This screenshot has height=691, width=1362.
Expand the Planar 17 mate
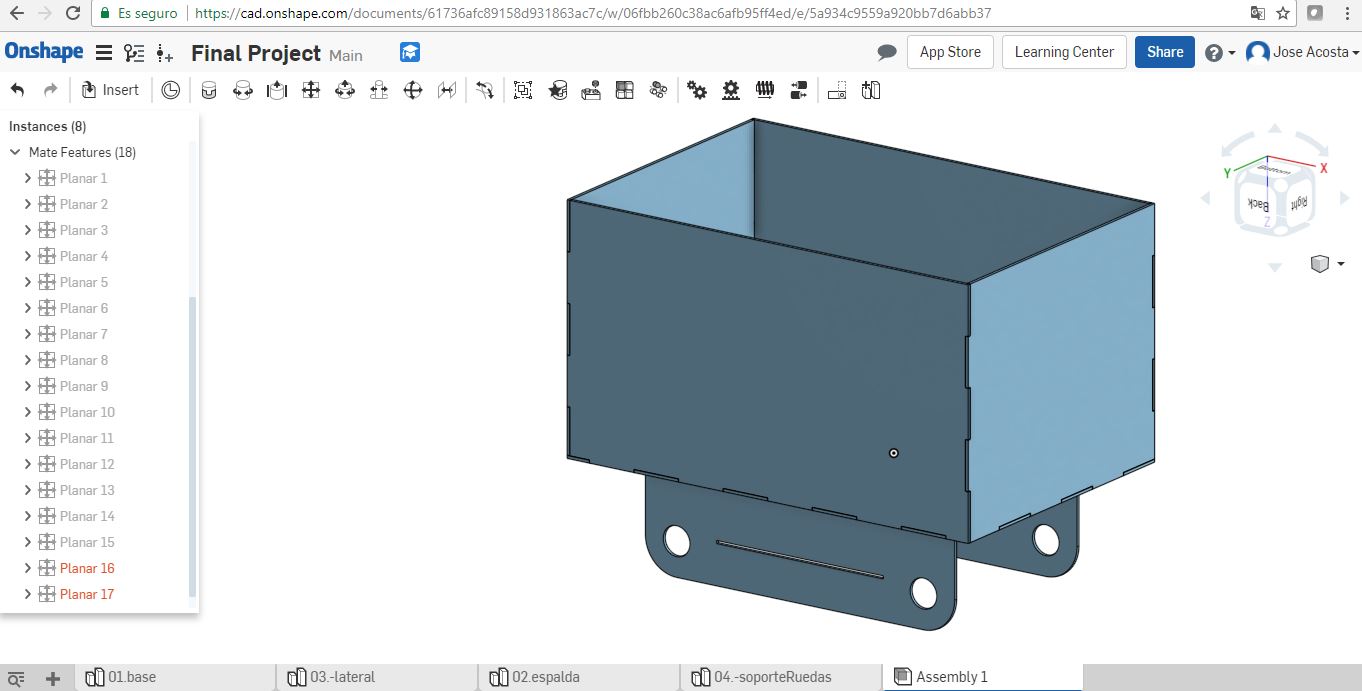(28, 594)
